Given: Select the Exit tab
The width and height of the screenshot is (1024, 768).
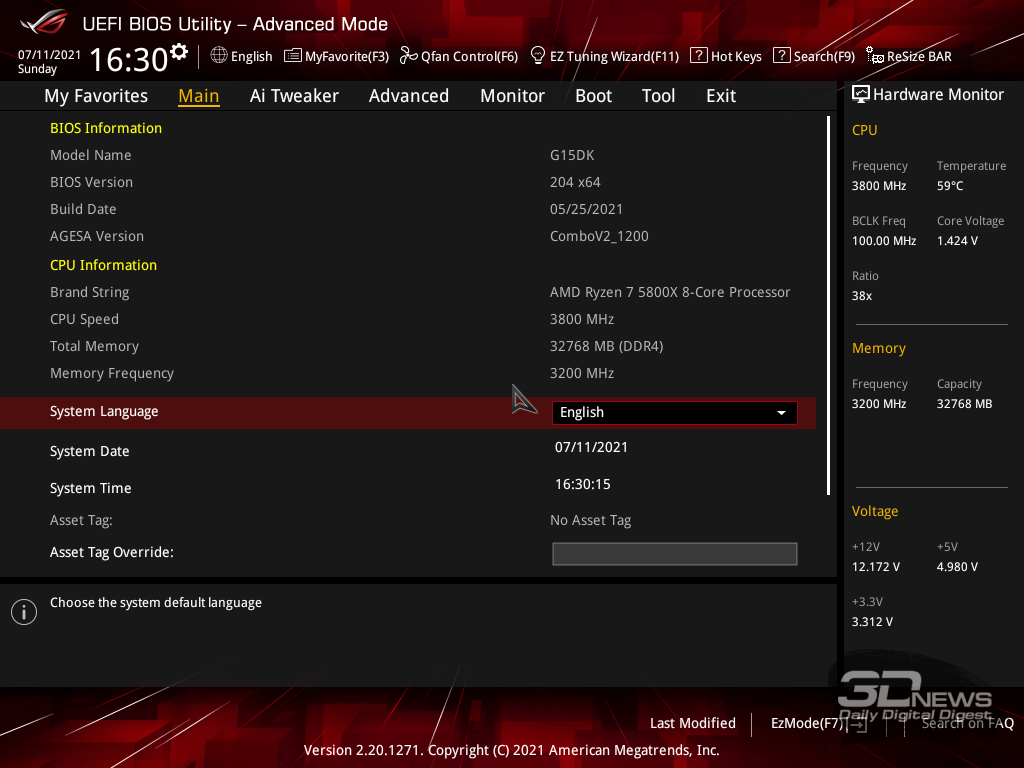Looking at the screenshot, I should coord(721,96).
